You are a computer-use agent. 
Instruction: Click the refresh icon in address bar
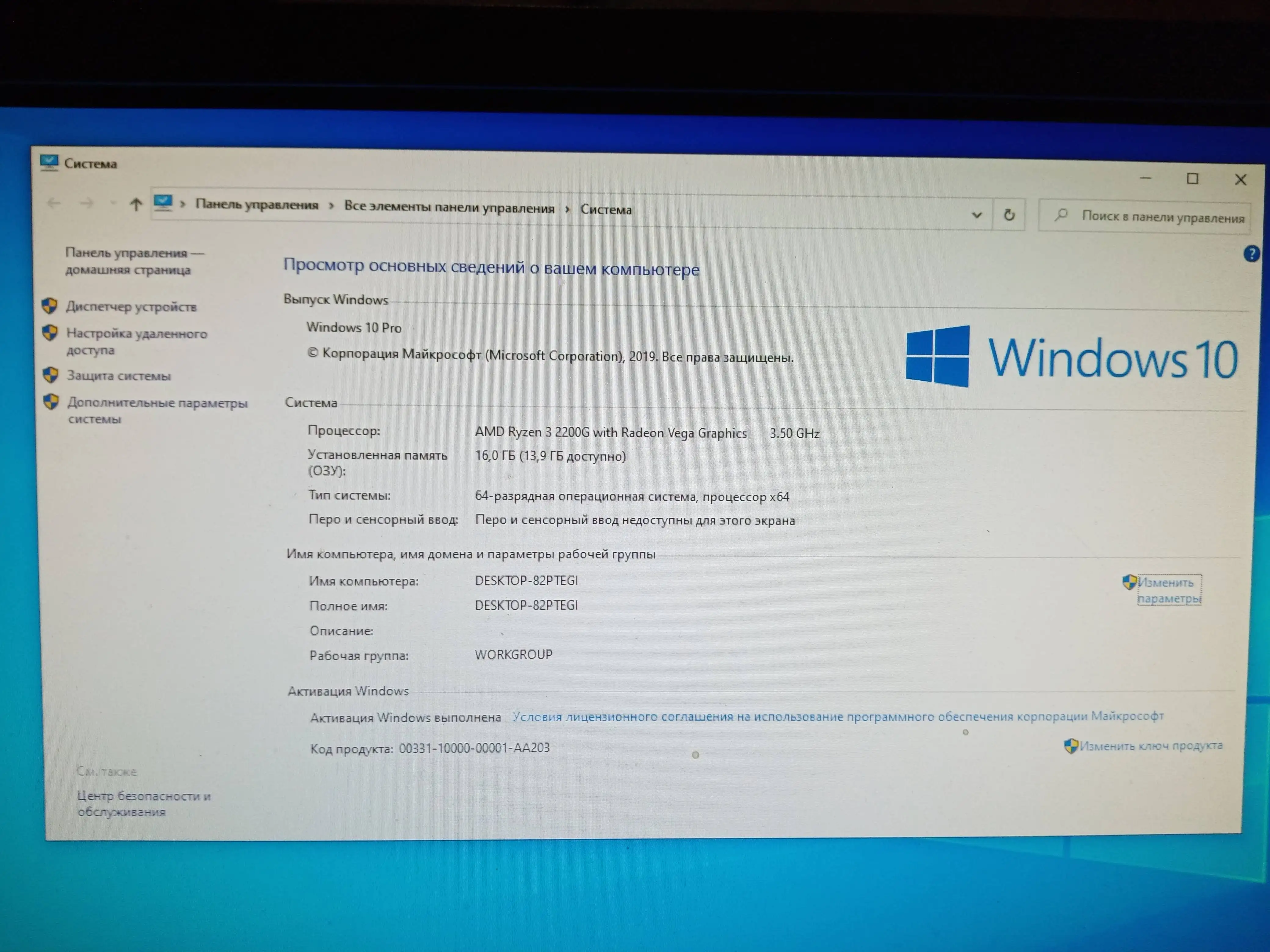1009,215
